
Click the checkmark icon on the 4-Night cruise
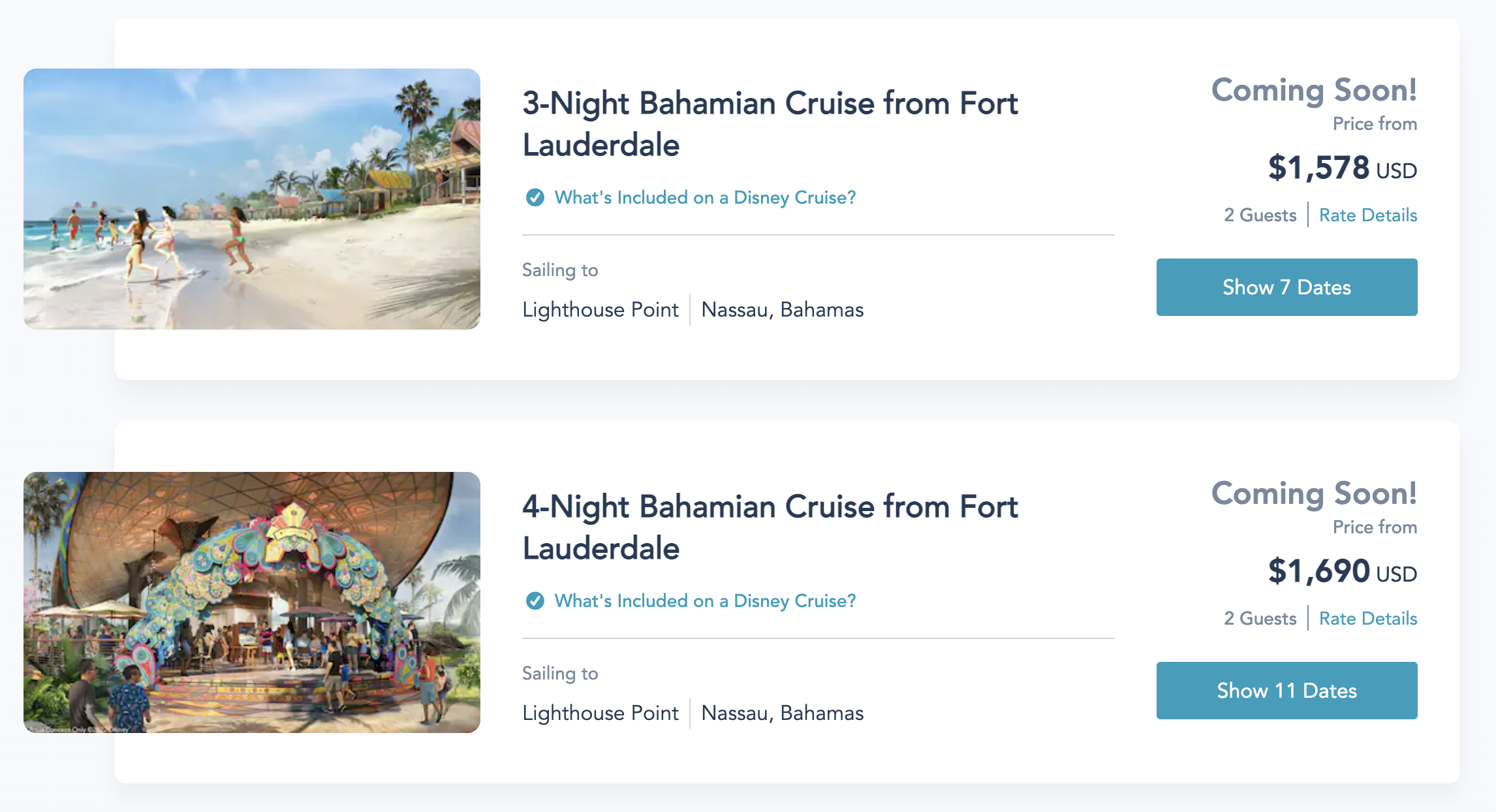point(535,601)
